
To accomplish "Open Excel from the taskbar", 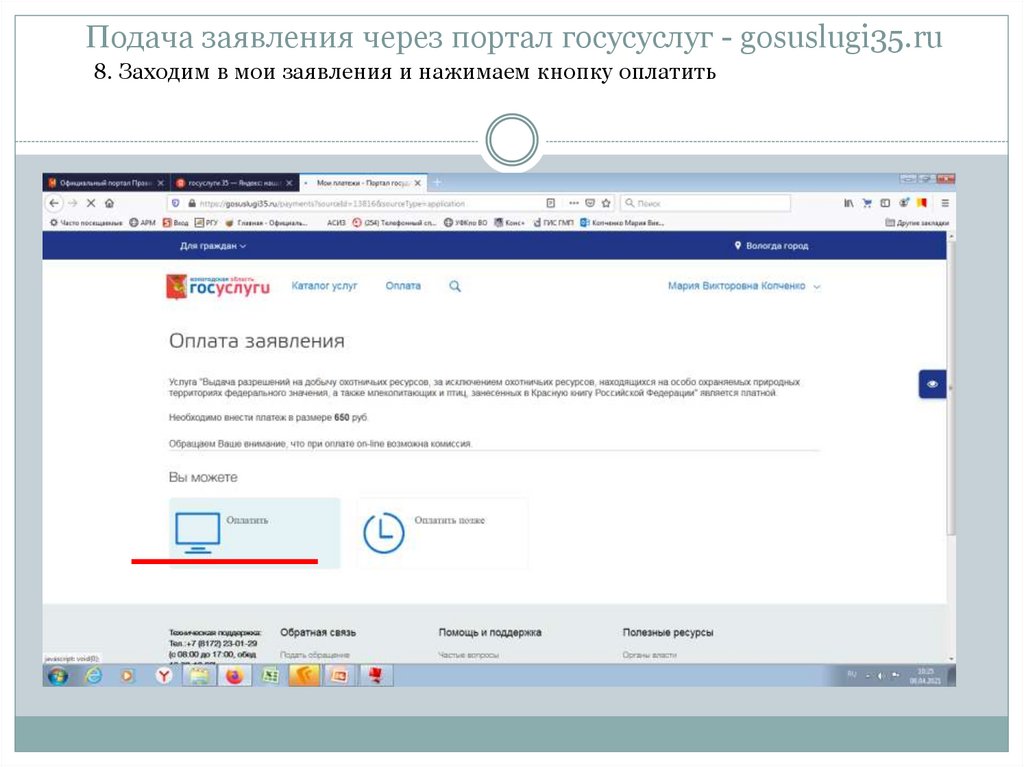I will tap(269, 676).
